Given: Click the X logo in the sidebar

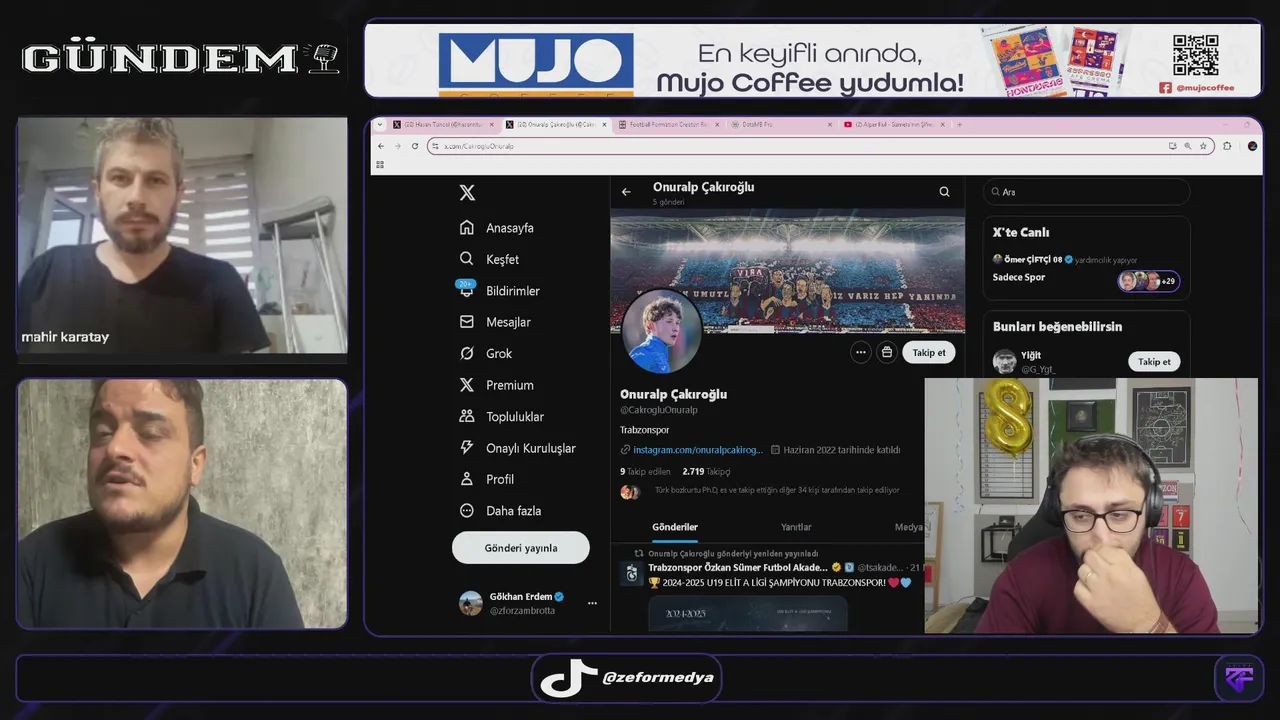Looking at the screenshot, I should [x=467, y=194].
